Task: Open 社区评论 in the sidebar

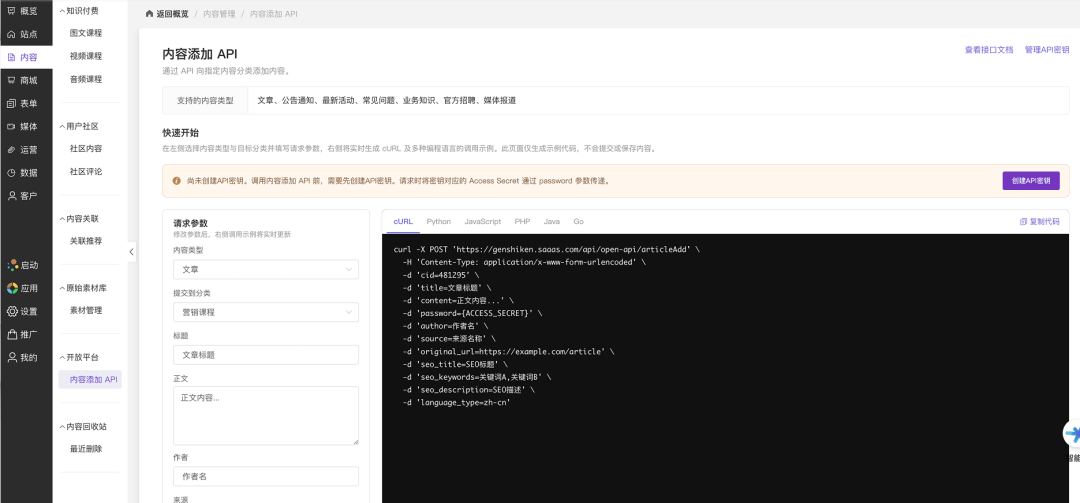Action: 86,172
